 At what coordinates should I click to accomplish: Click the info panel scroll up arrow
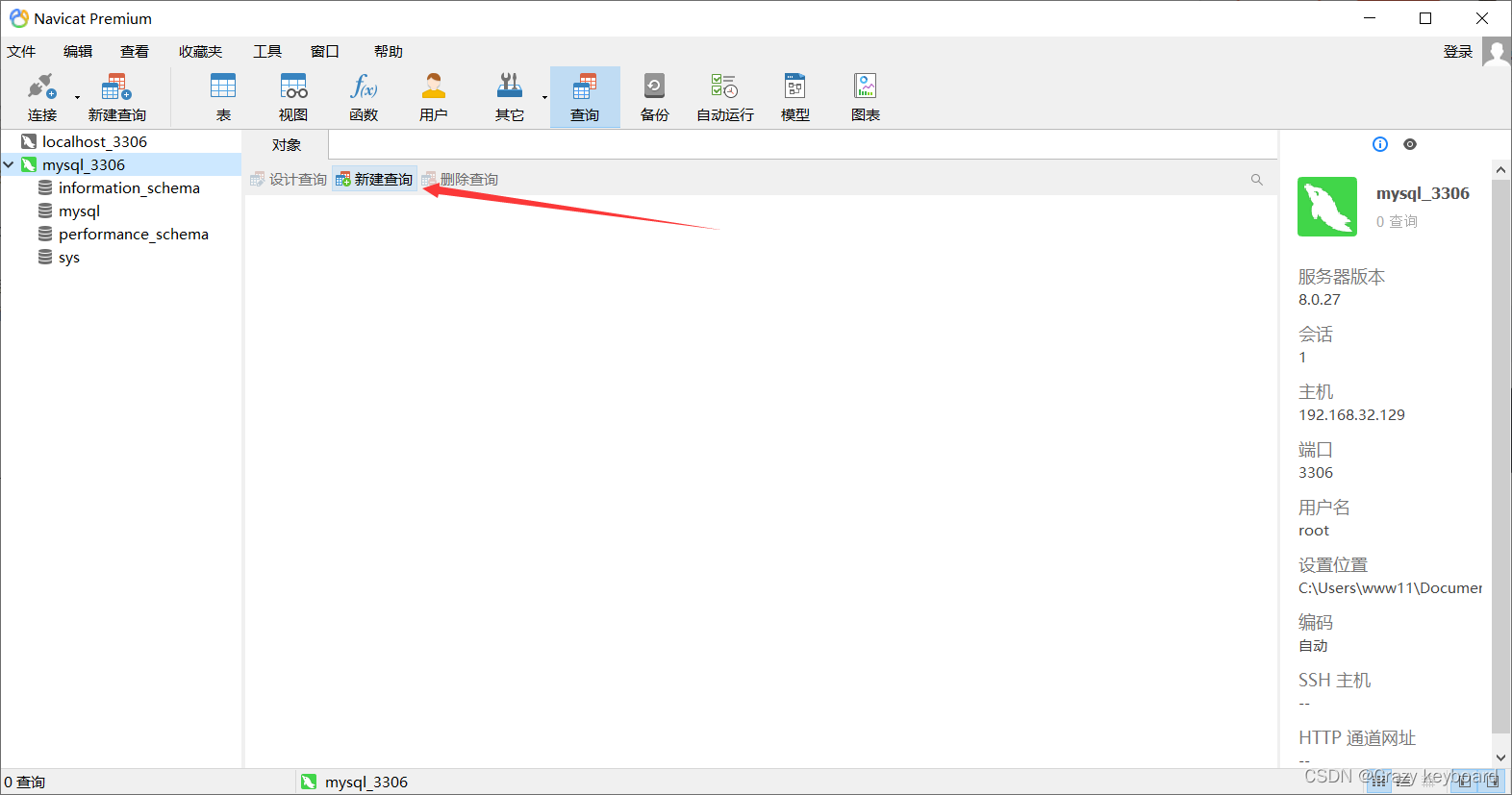click(x=1500, y=170)
